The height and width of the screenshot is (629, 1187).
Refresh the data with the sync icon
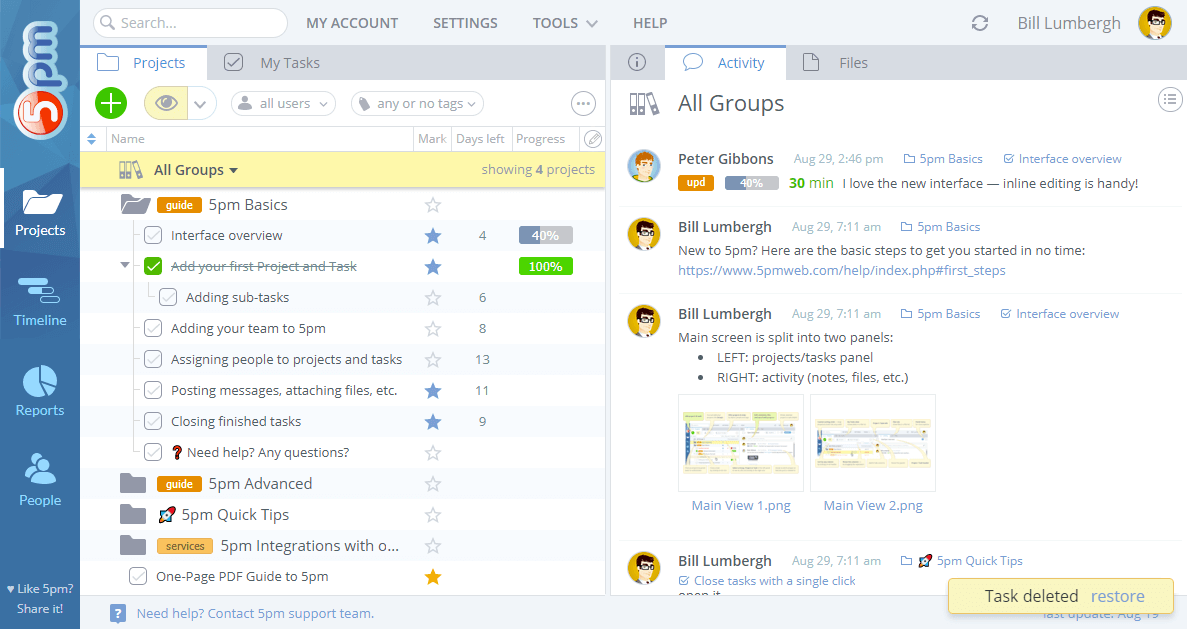(x=979, y=22)
